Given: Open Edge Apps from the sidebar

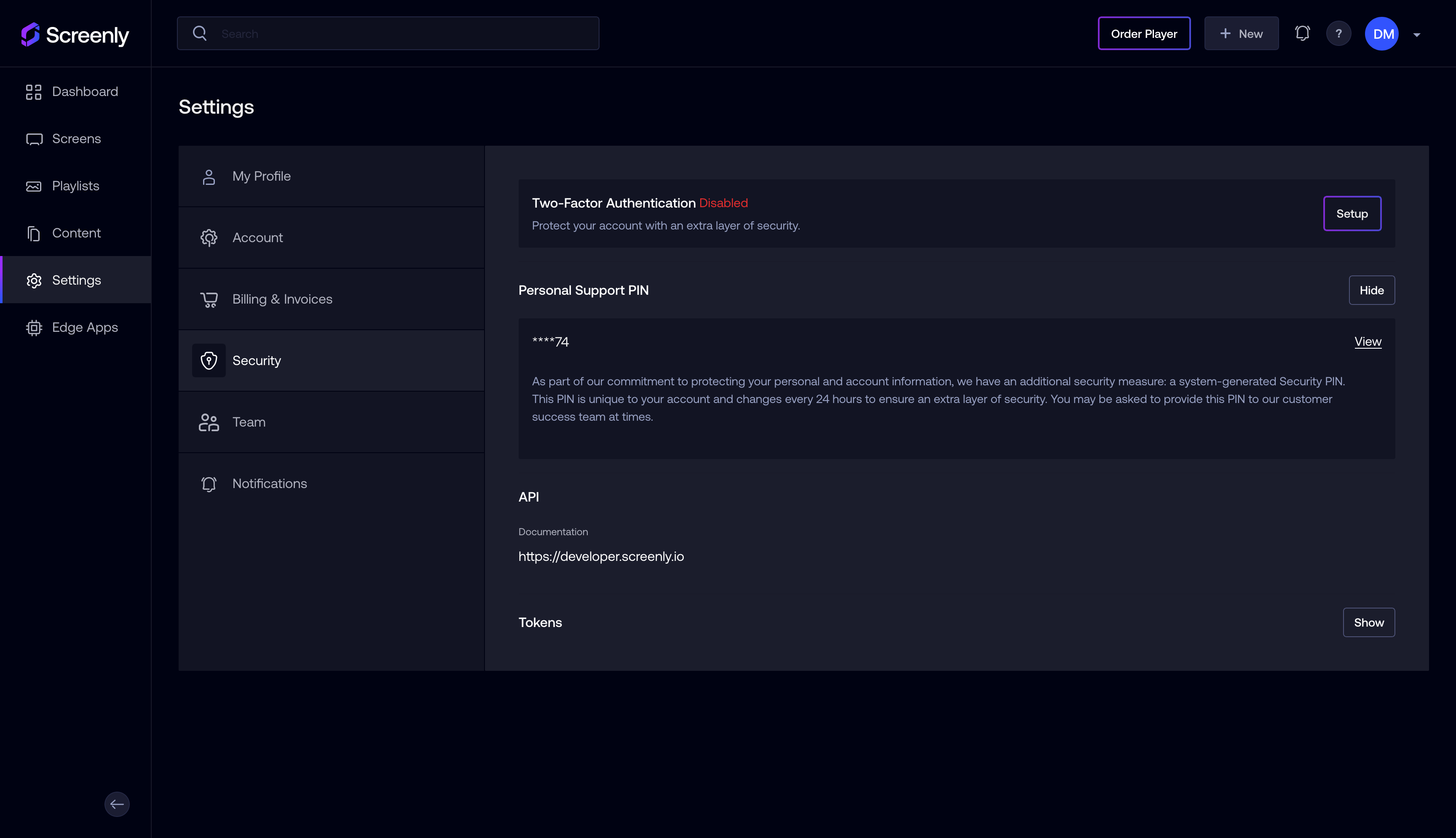Looking at the screenshot, I should [84, 327].
